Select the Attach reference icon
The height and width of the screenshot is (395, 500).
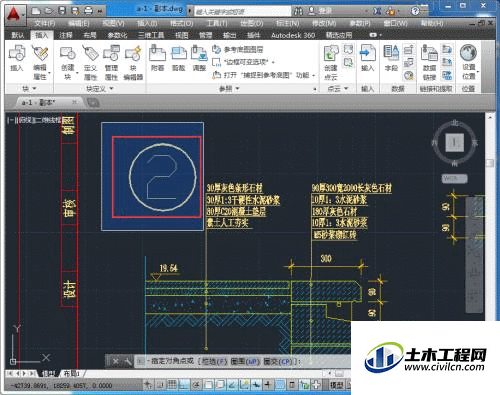[x=157, y=59]
